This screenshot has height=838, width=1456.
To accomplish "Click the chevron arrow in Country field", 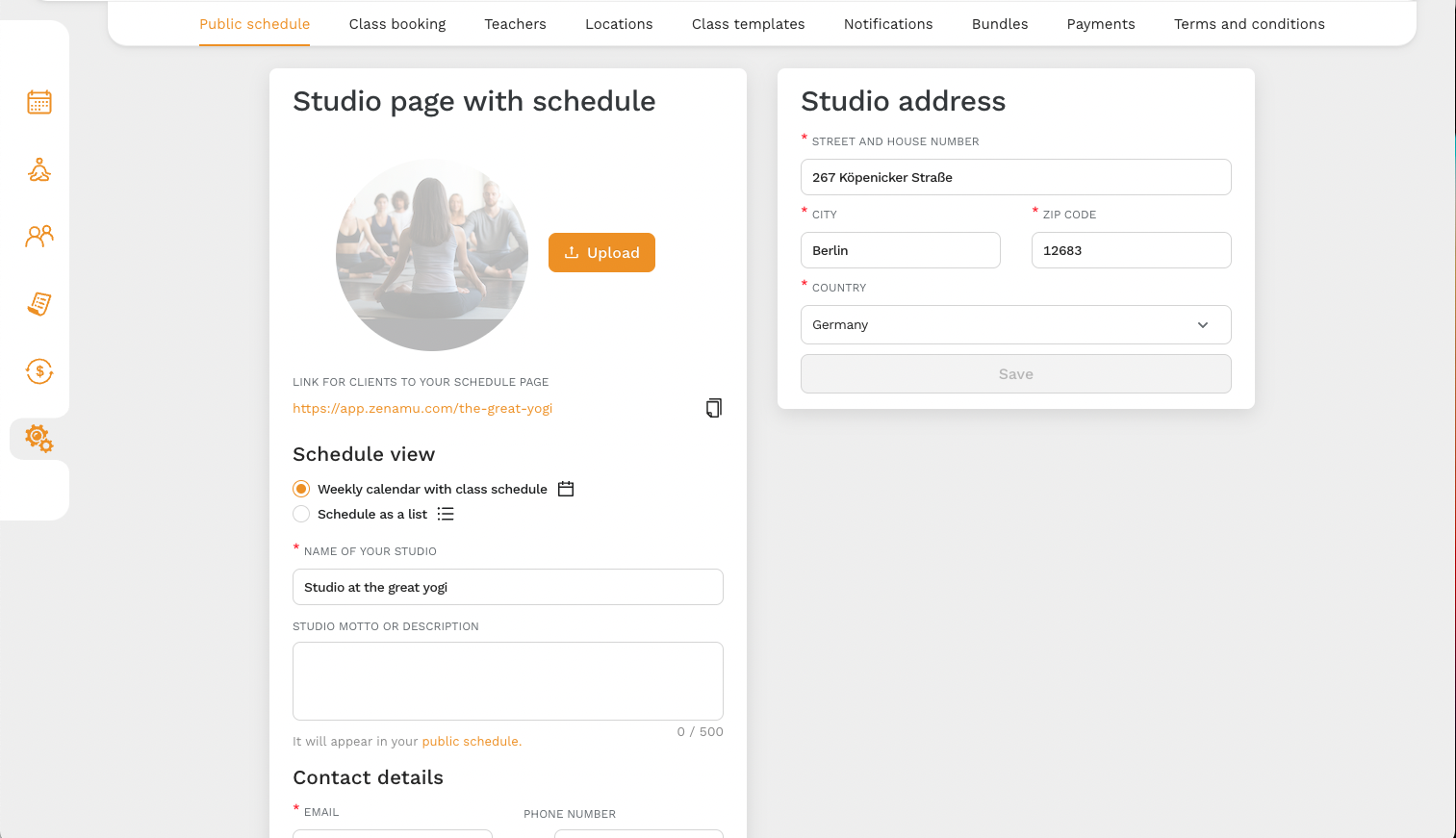I will [x=1203, y=325].
